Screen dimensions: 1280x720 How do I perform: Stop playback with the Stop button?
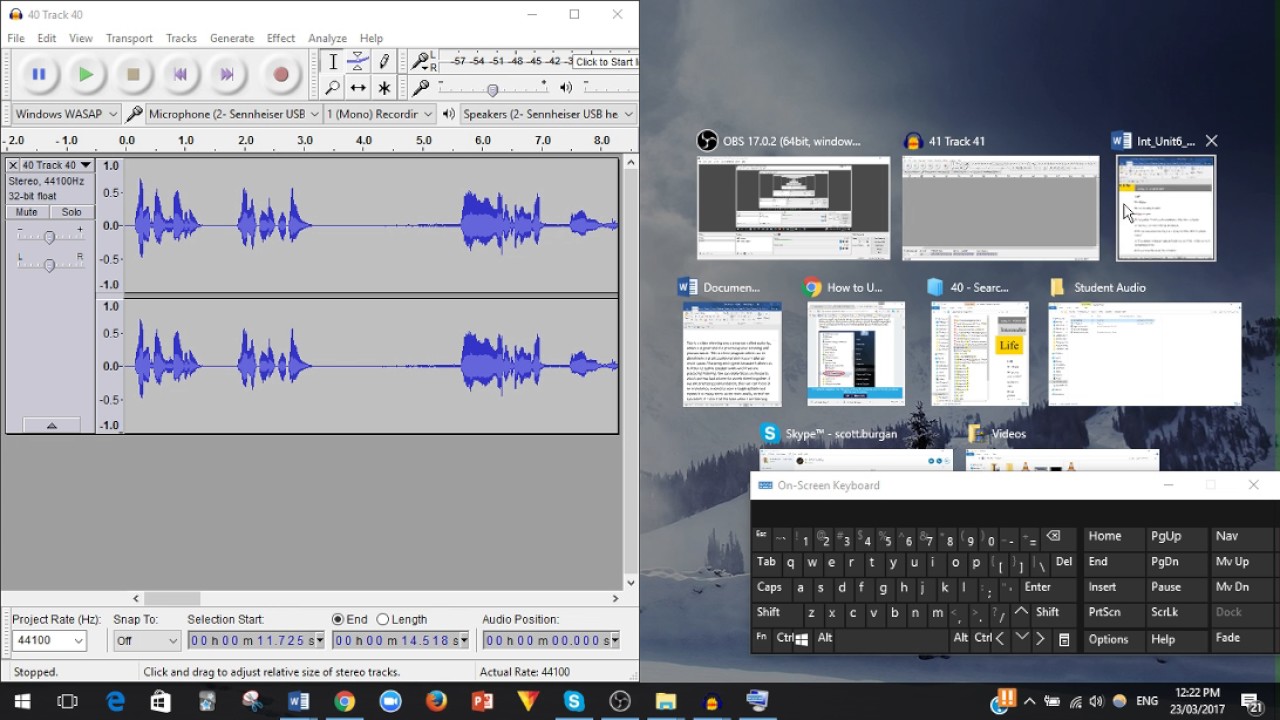pyautogui.click(x=133, y=74)
